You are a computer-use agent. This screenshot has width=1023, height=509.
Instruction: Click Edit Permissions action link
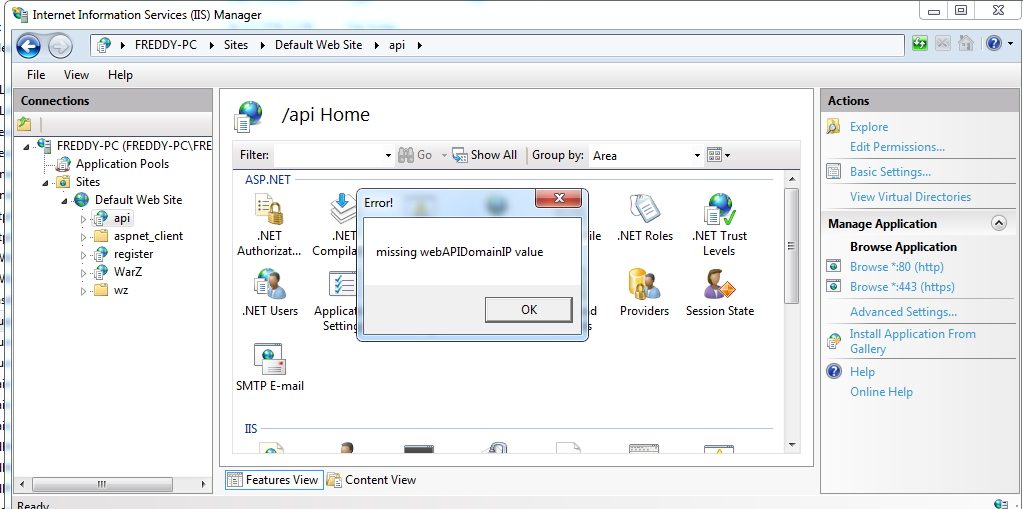897,147
